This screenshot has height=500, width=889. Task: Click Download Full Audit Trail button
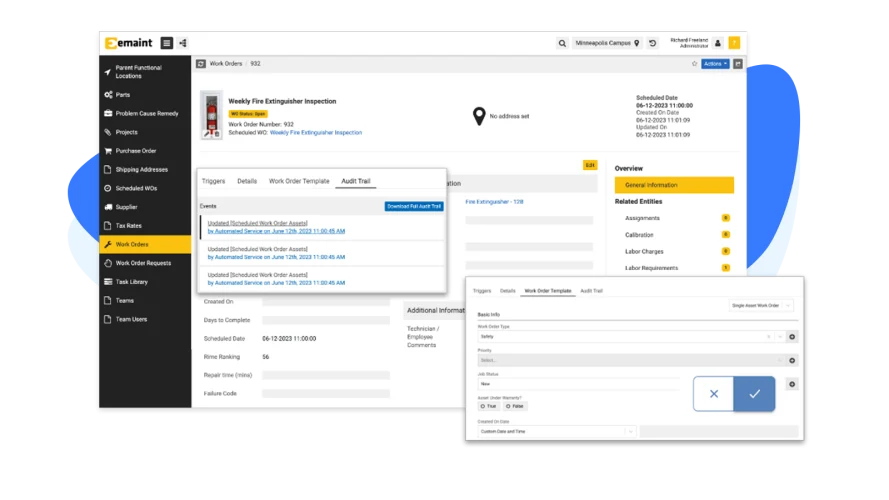pos(414,206)
